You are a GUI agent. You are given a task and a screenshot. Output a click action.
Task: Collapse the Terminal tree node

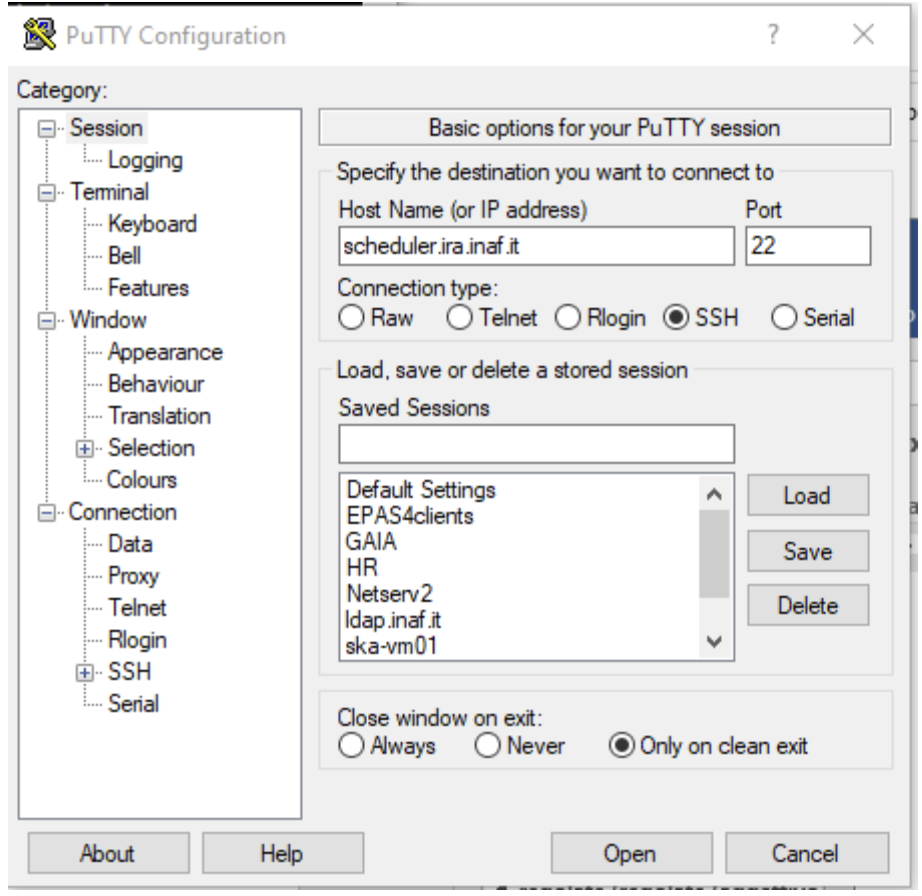[x=46, y=193]
